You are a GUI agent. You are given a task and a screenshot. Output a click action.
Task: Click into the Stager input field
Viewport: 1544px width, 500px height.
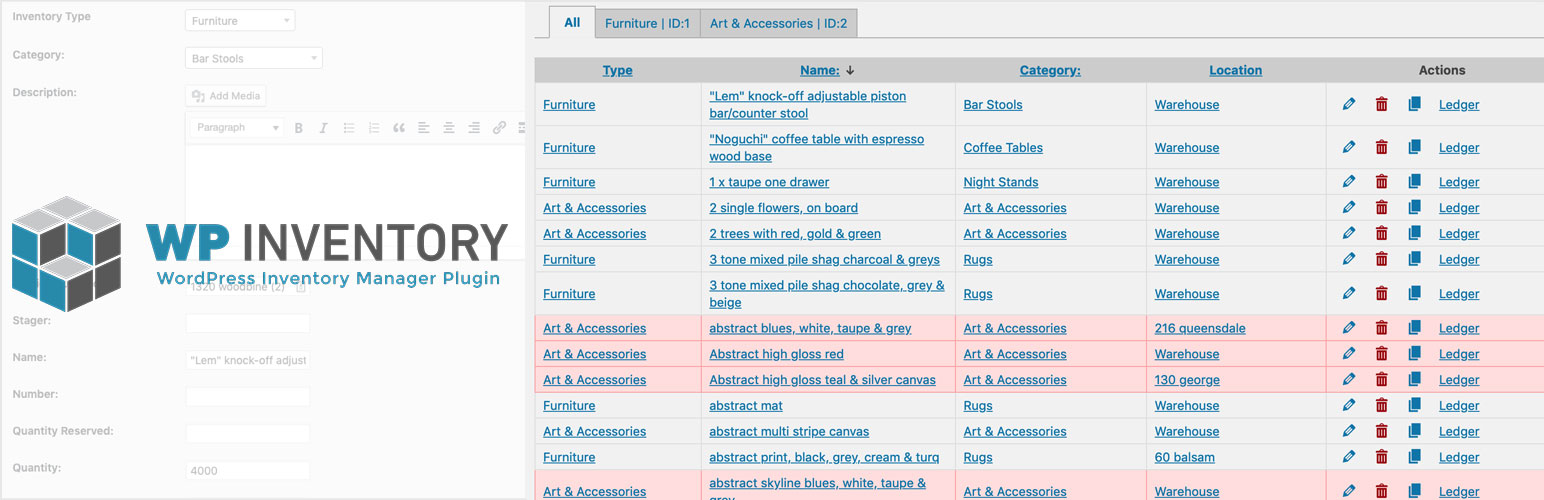click(x=247, y=323)
